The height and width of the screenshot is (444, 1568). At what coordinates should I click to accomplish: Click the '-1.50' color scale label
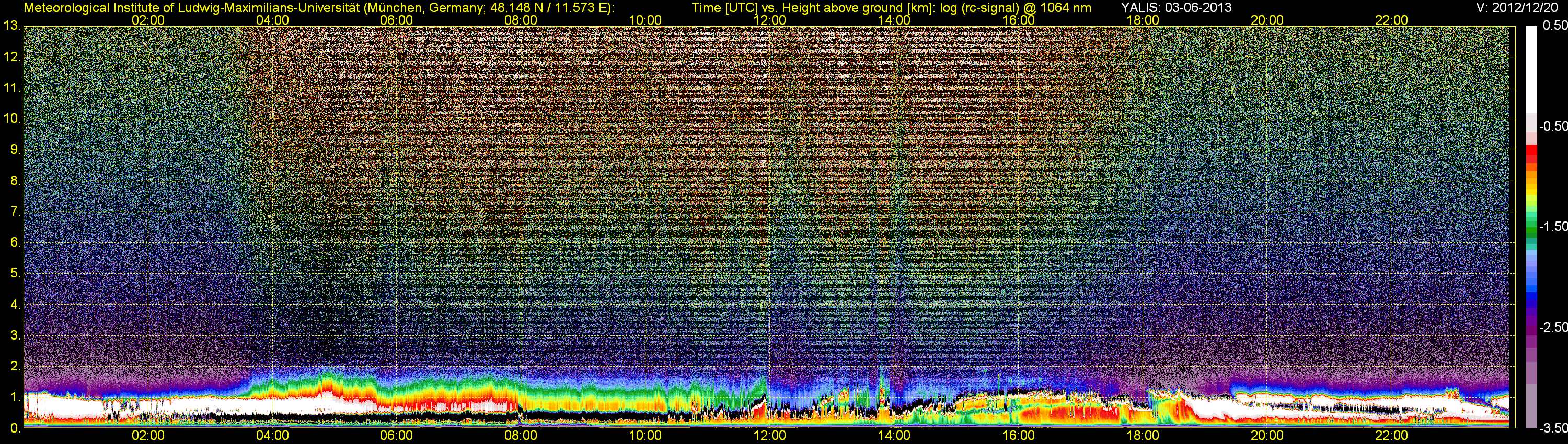[1553, 226]
